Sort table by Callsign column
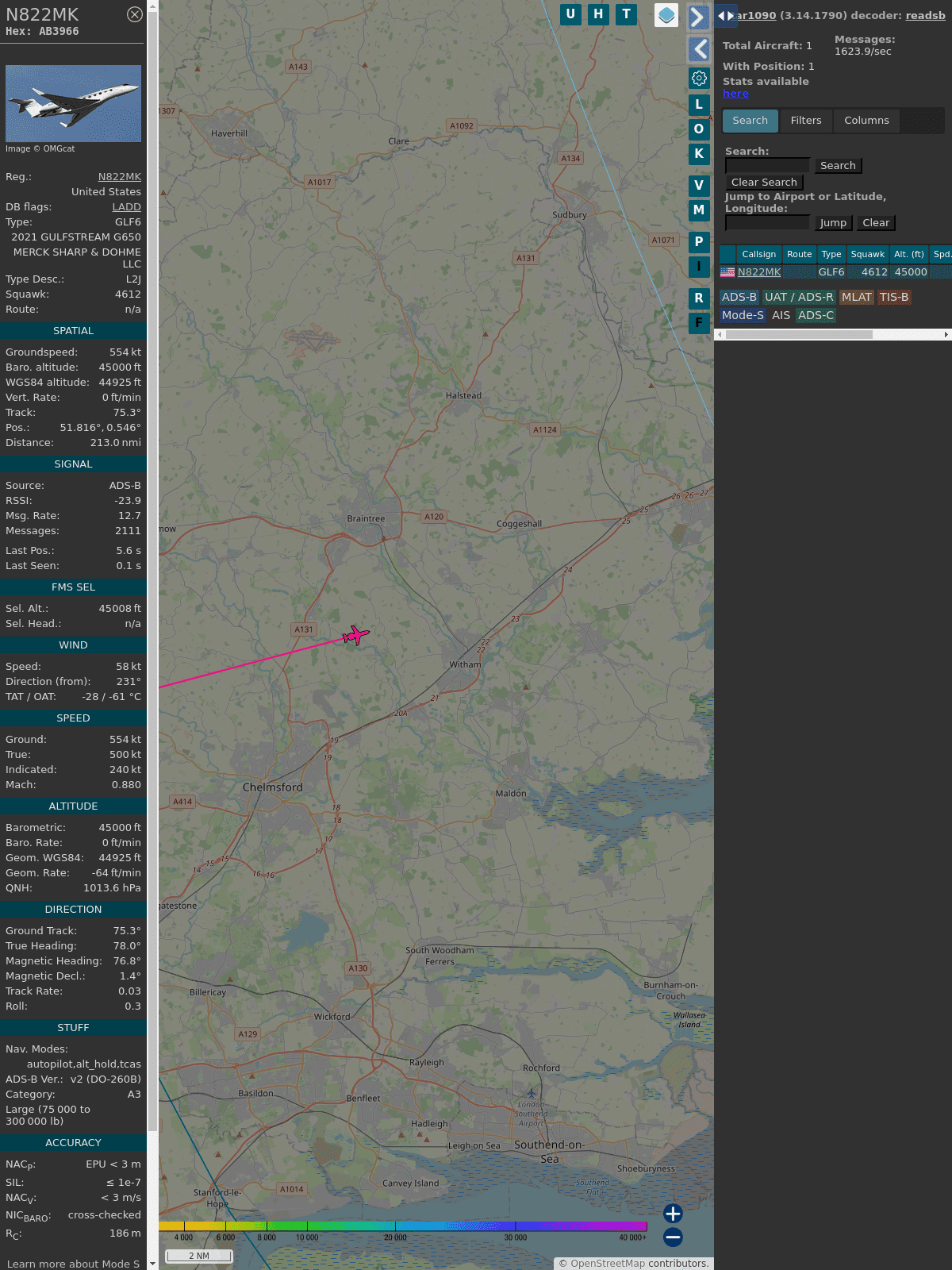The height and width of the screenshot is (1270, 952). click(758, 254)
